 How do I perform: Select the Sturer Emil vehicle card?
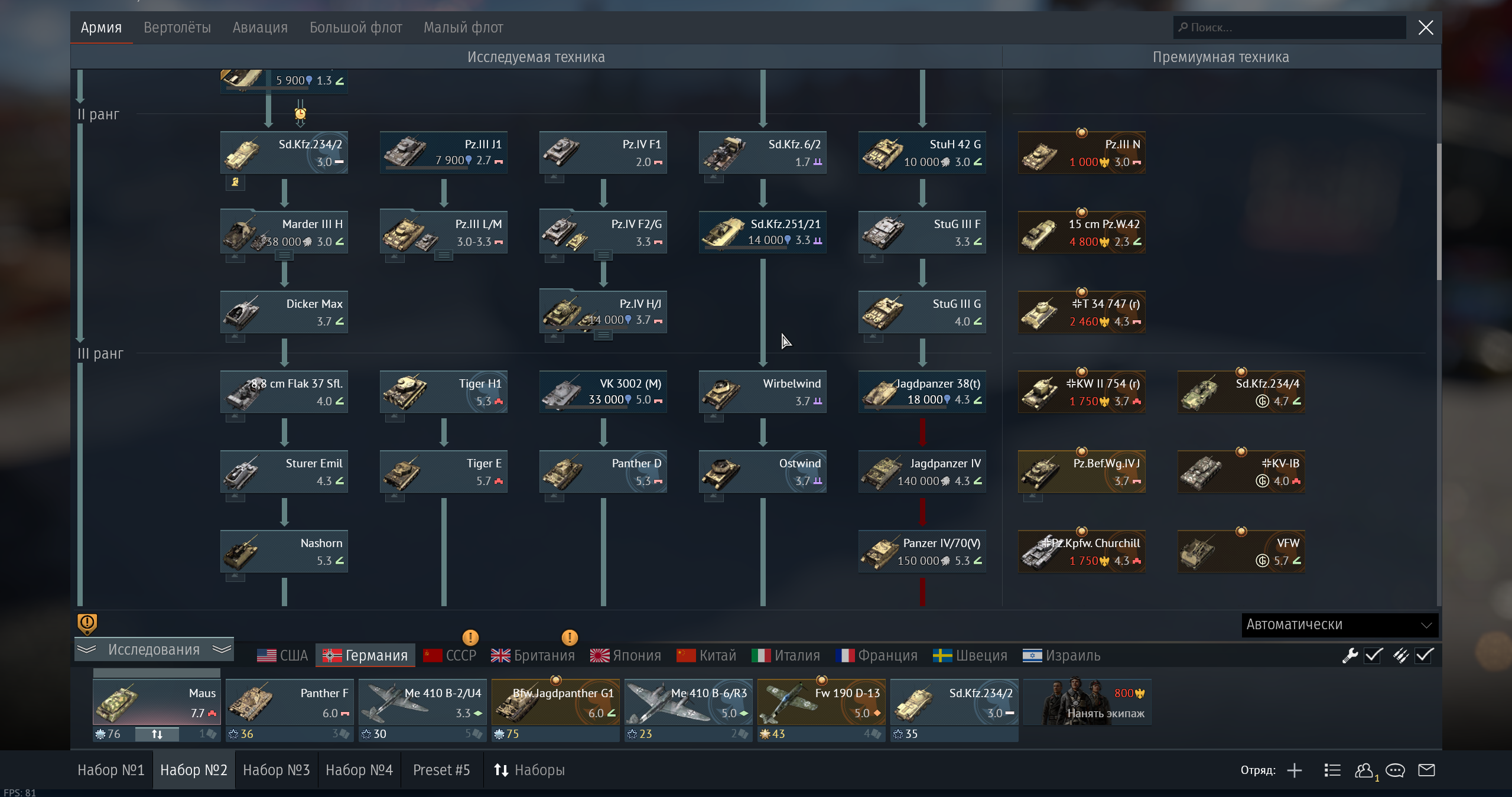(284, 471)
